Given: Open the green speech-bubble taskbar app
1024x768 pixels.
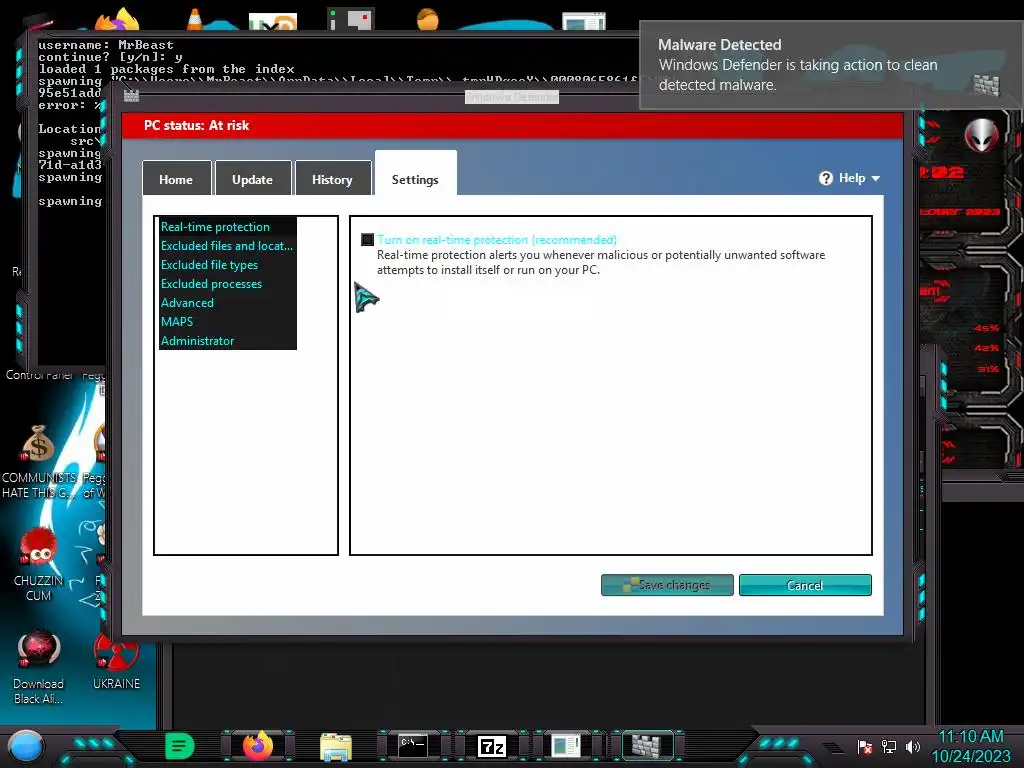Looking at the screenshot, I should [180, 746].
